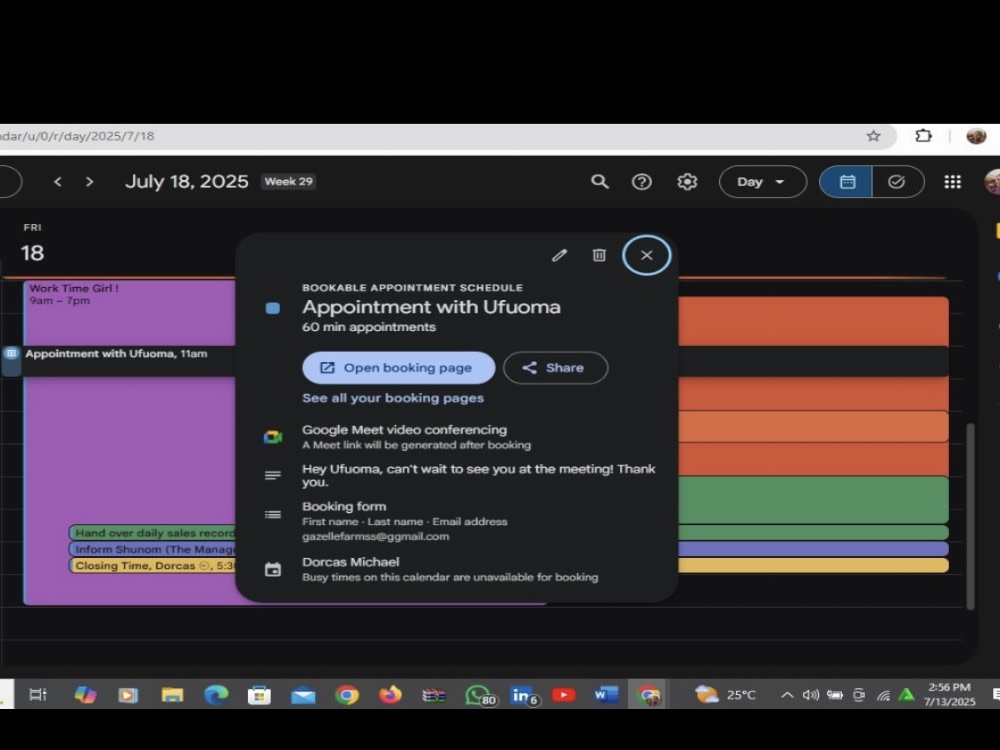Edit the appointment schedule with the pencil icon
1000x750 pixels.
point(559,255)
